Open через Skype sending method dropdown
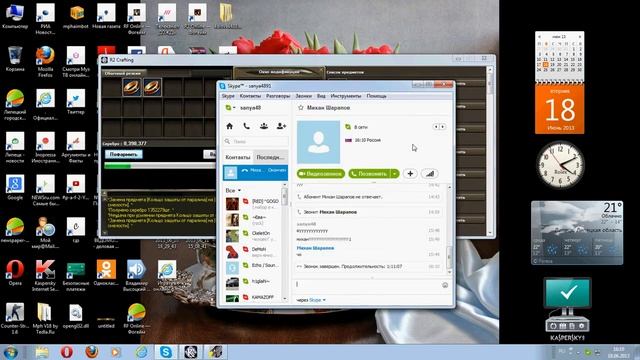 [311, 300]
